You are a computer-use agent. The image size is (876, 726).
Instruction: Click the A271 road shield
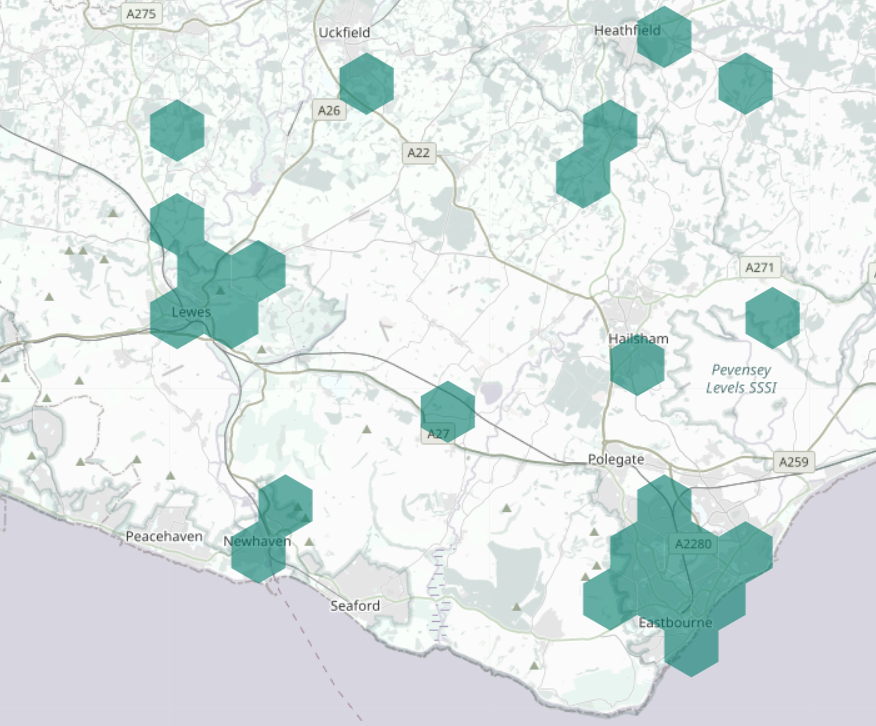(x=760, y=268)
